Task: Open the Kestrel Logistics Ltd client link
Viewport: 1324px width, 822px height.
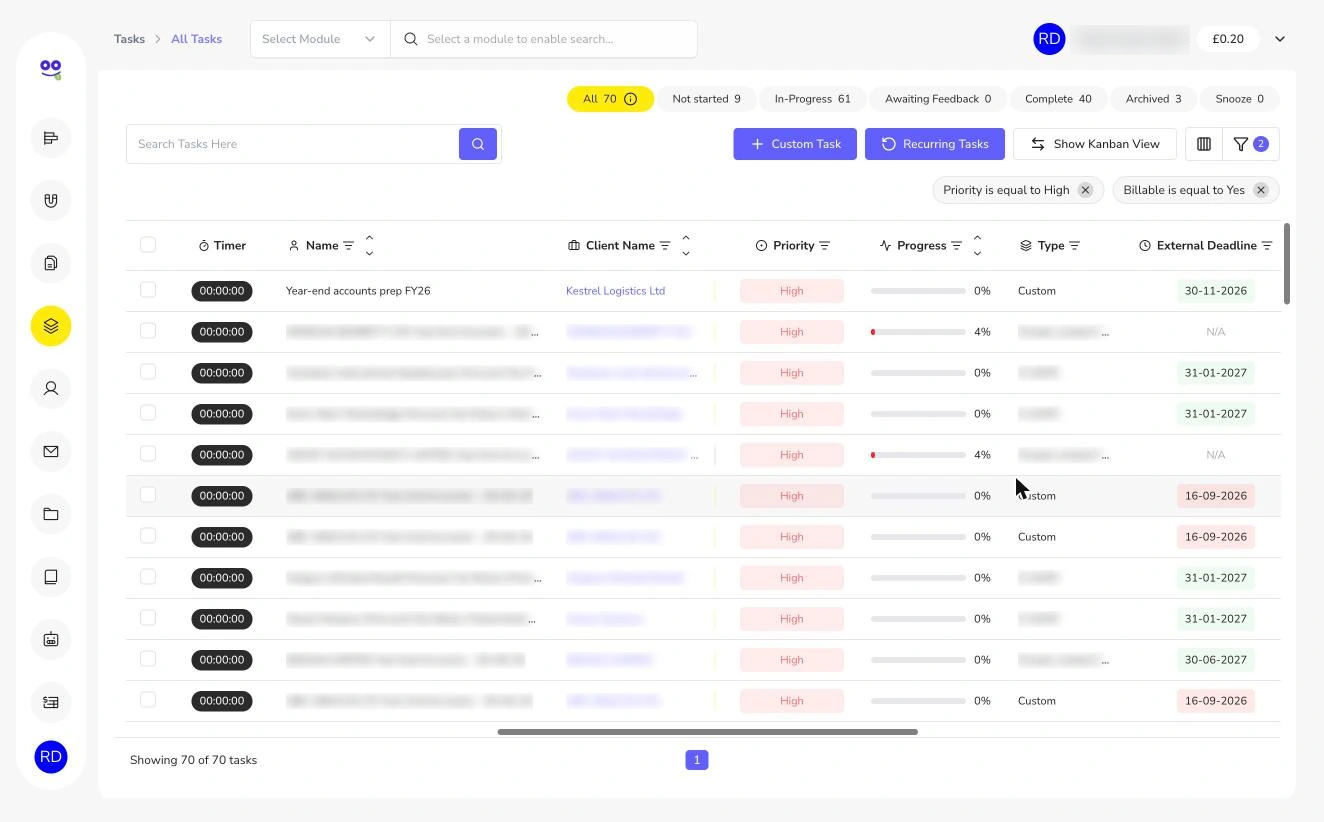Action: pyautogui.click(x=615, y=291)
